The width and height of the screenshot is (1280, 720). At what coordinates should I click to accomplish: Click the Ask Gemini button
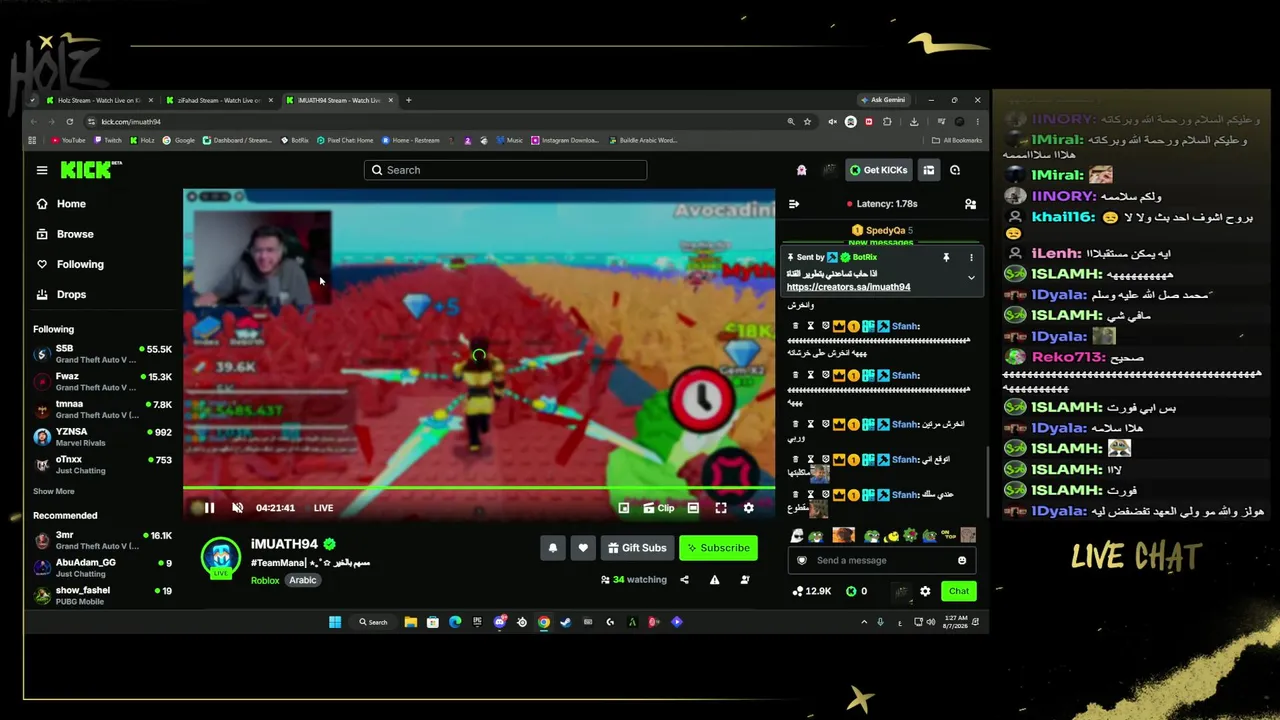[883, 100]
